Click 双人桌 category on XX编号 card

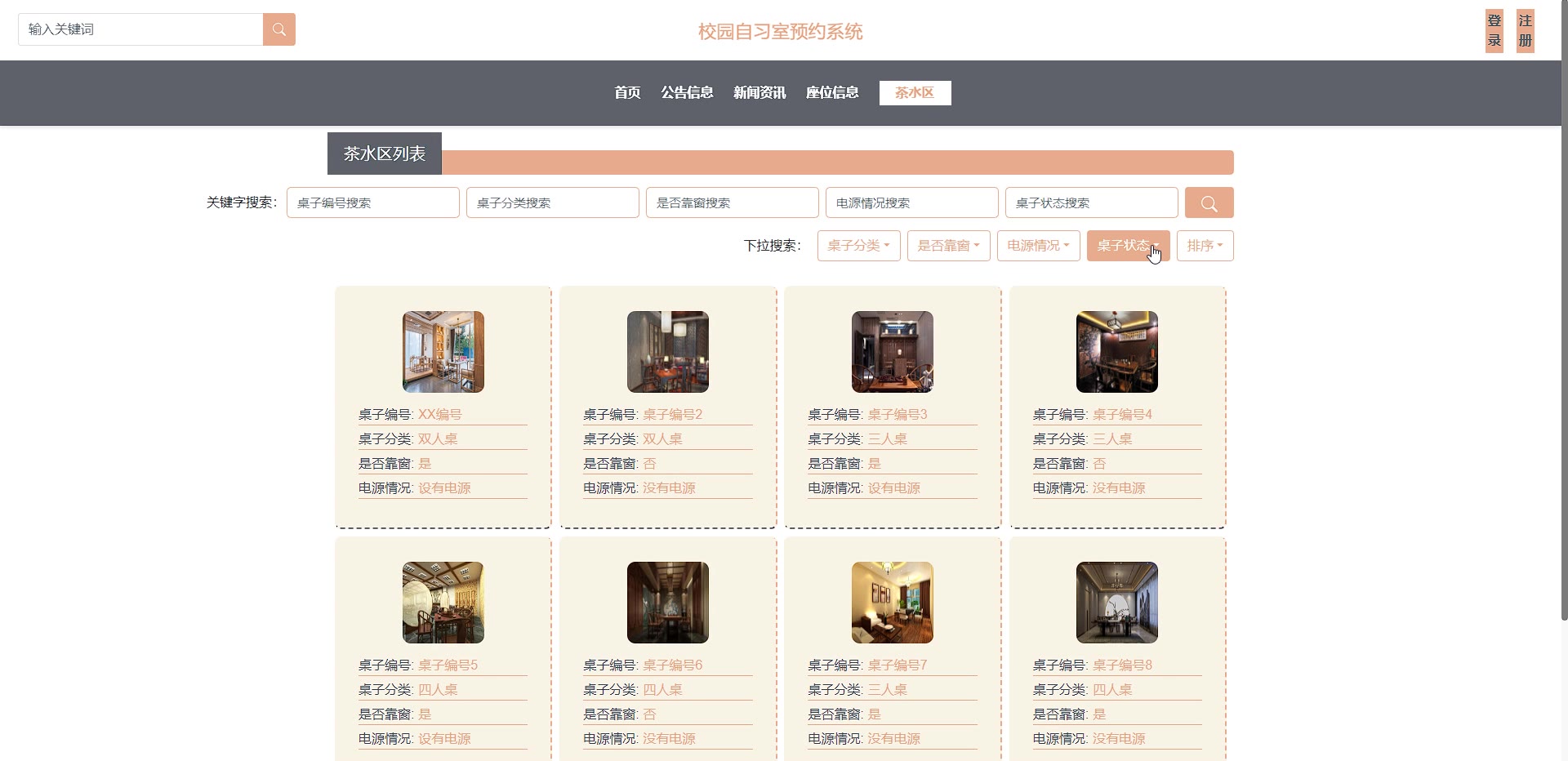pyautogui.click(x=438, y=439)
